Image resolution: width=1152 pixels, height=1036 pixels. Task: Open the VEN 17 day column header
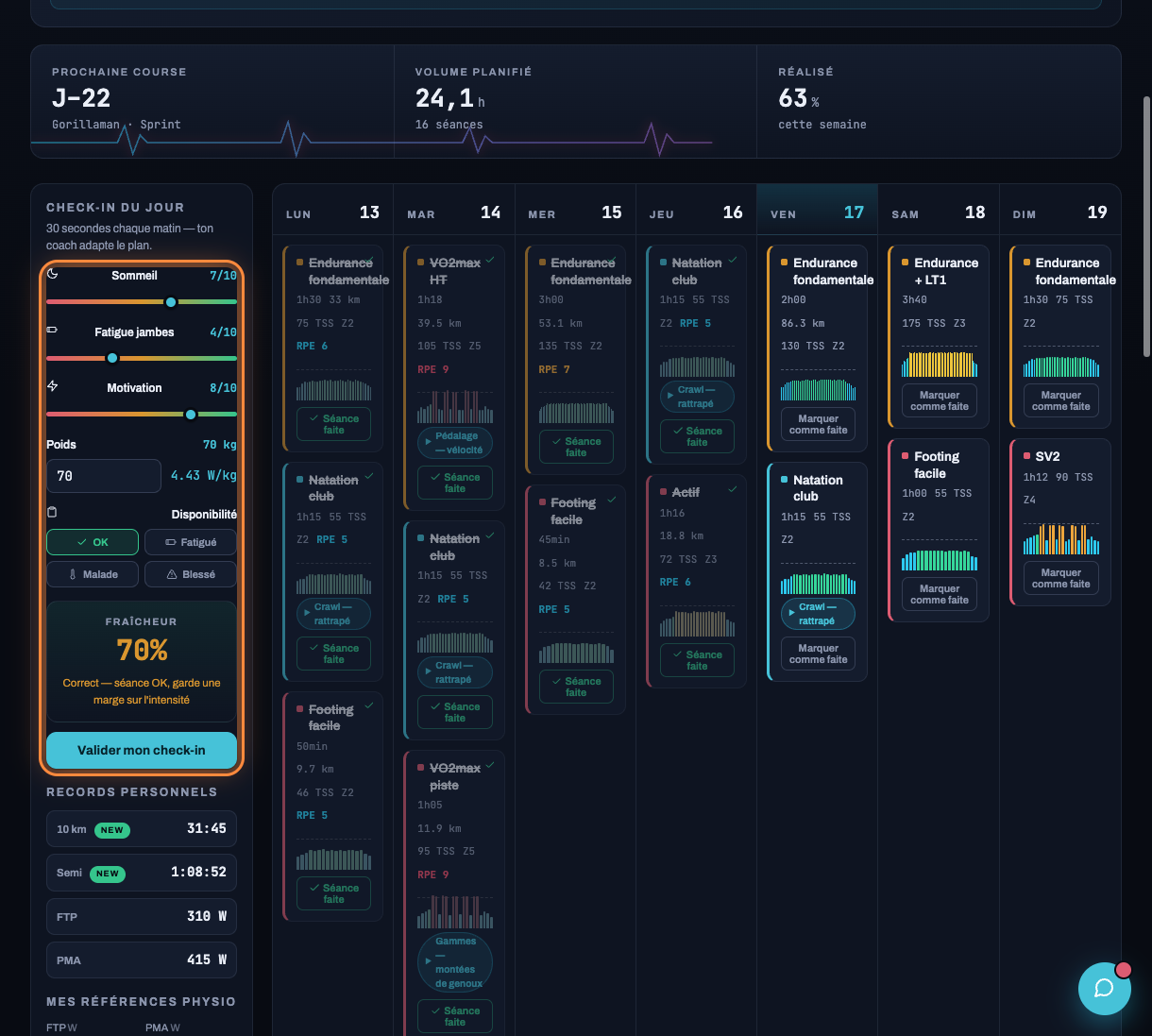coord(818,212)
